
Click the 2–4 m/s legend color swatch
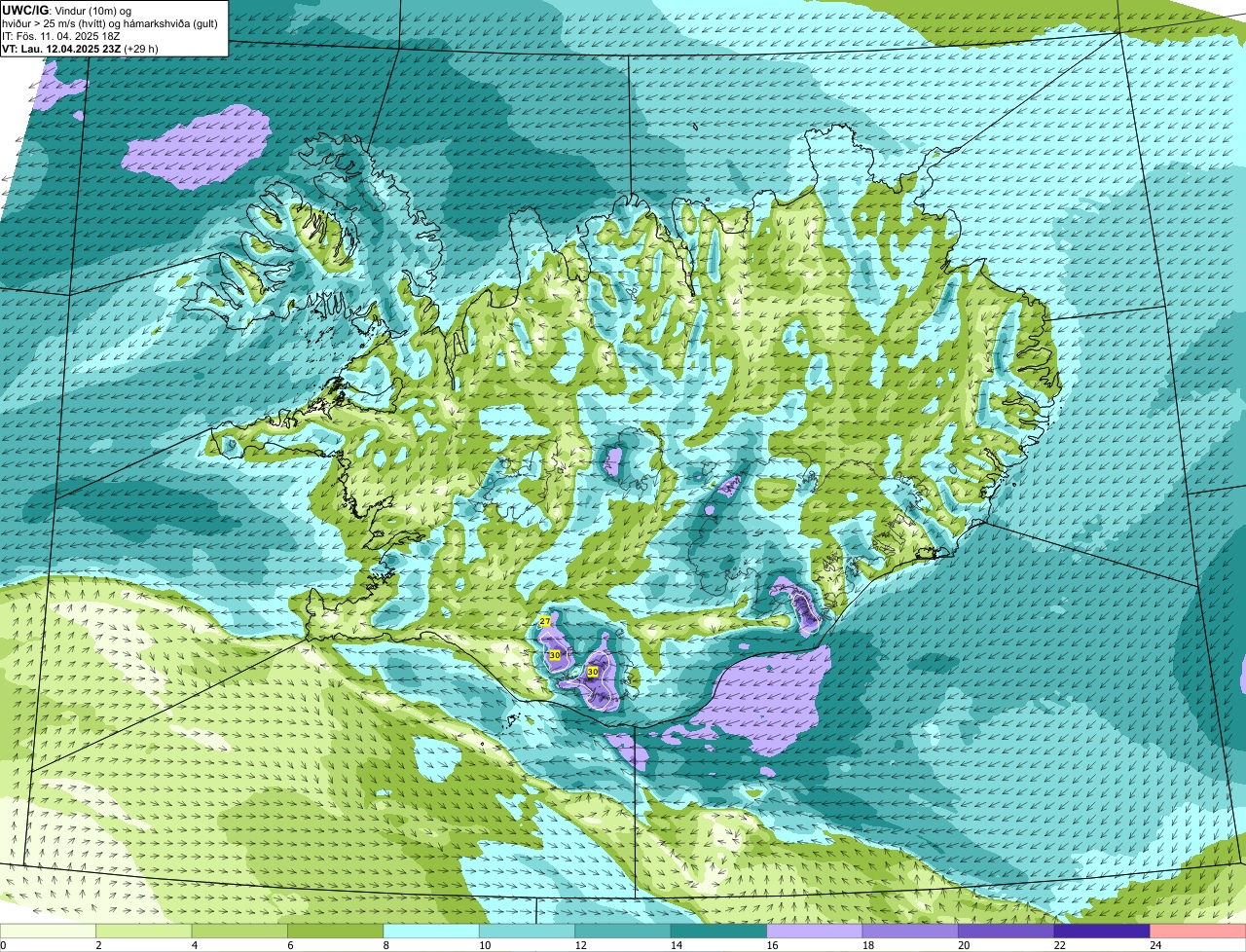point(144,931)
